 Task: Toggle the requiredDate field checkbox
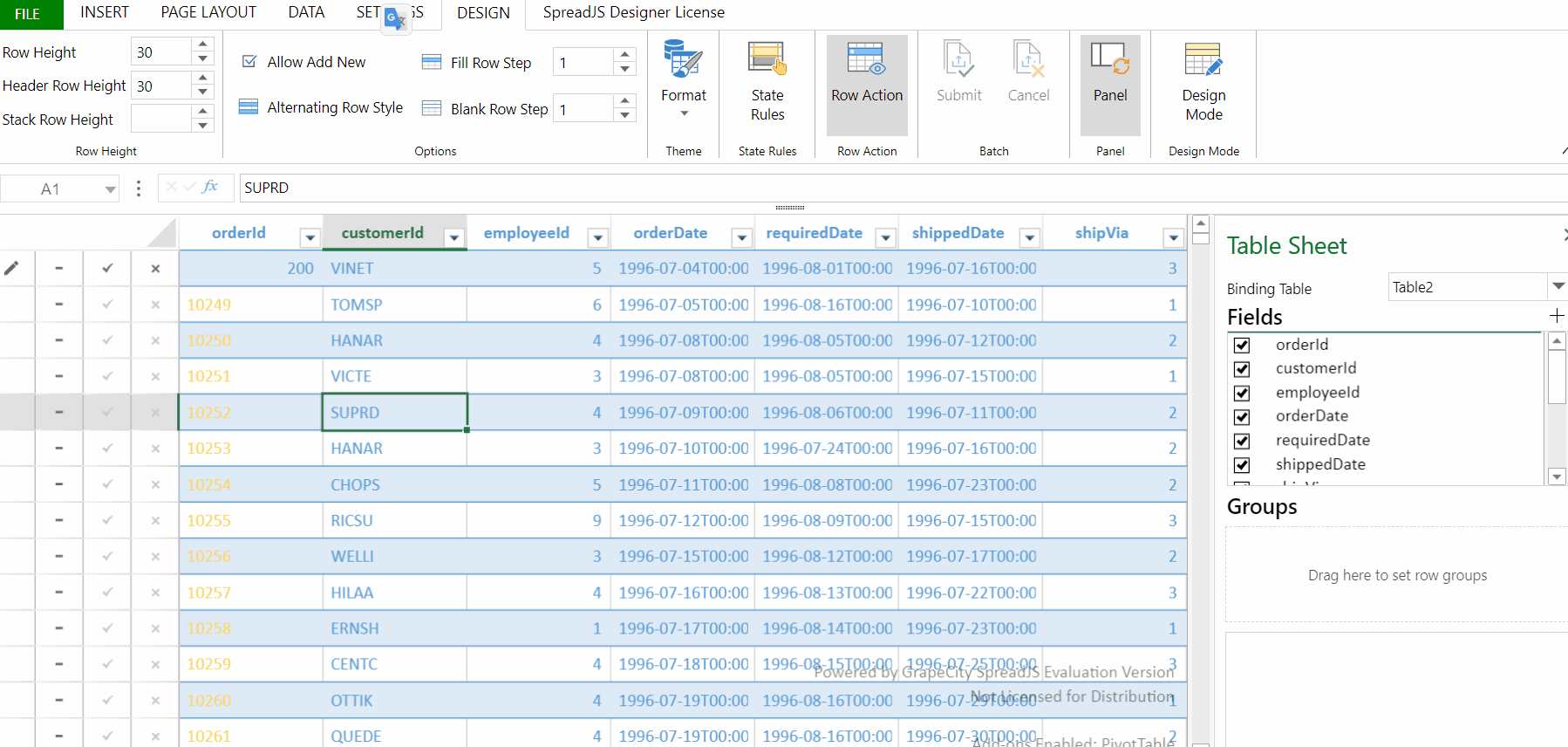click(1242, 441)
